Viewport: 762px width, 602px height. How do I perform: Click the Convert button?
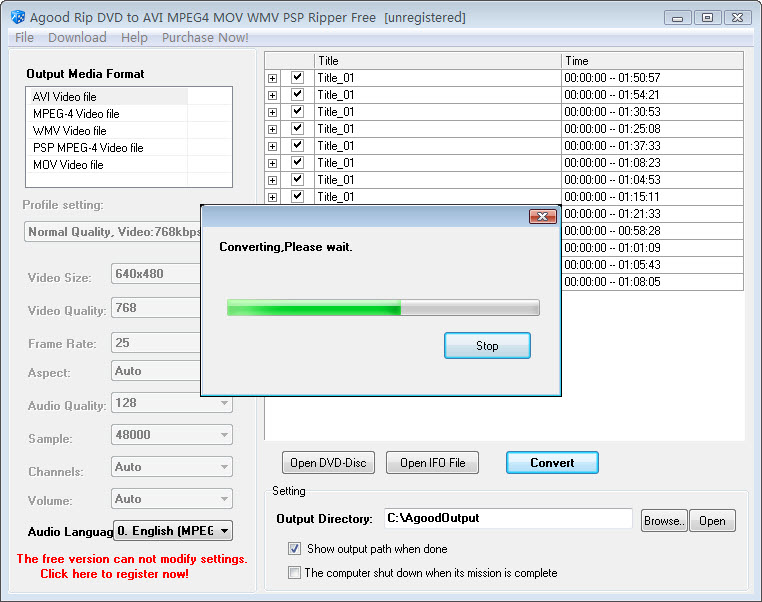(x=552, y=463)
